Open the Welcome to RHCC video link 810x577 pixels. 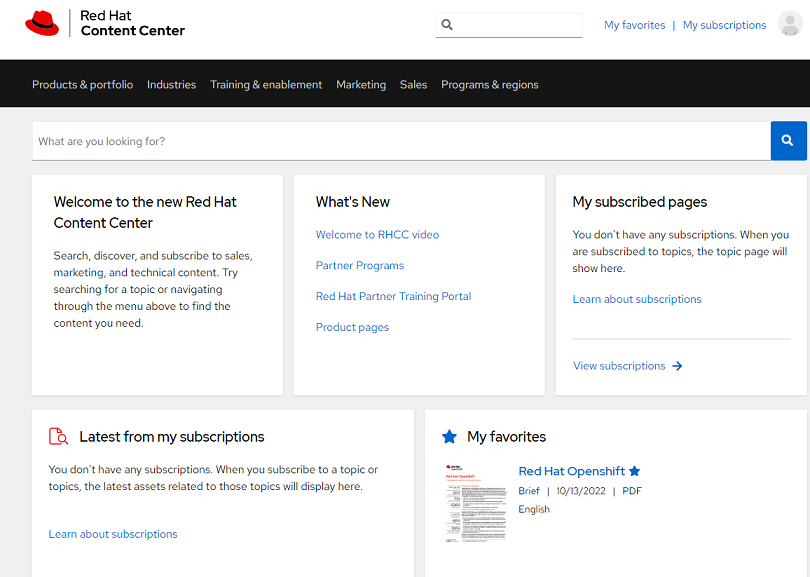coord(378,235)
